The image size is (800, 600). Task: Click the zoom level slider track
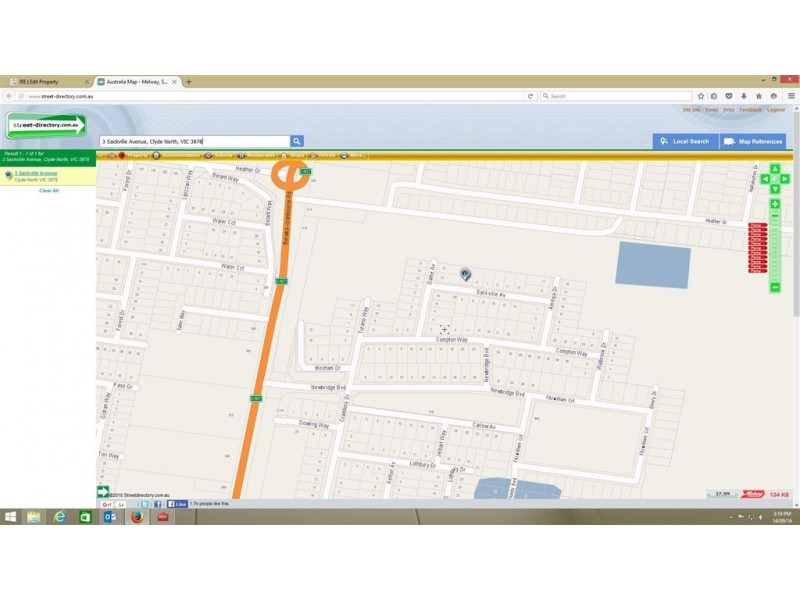point(775,246)
